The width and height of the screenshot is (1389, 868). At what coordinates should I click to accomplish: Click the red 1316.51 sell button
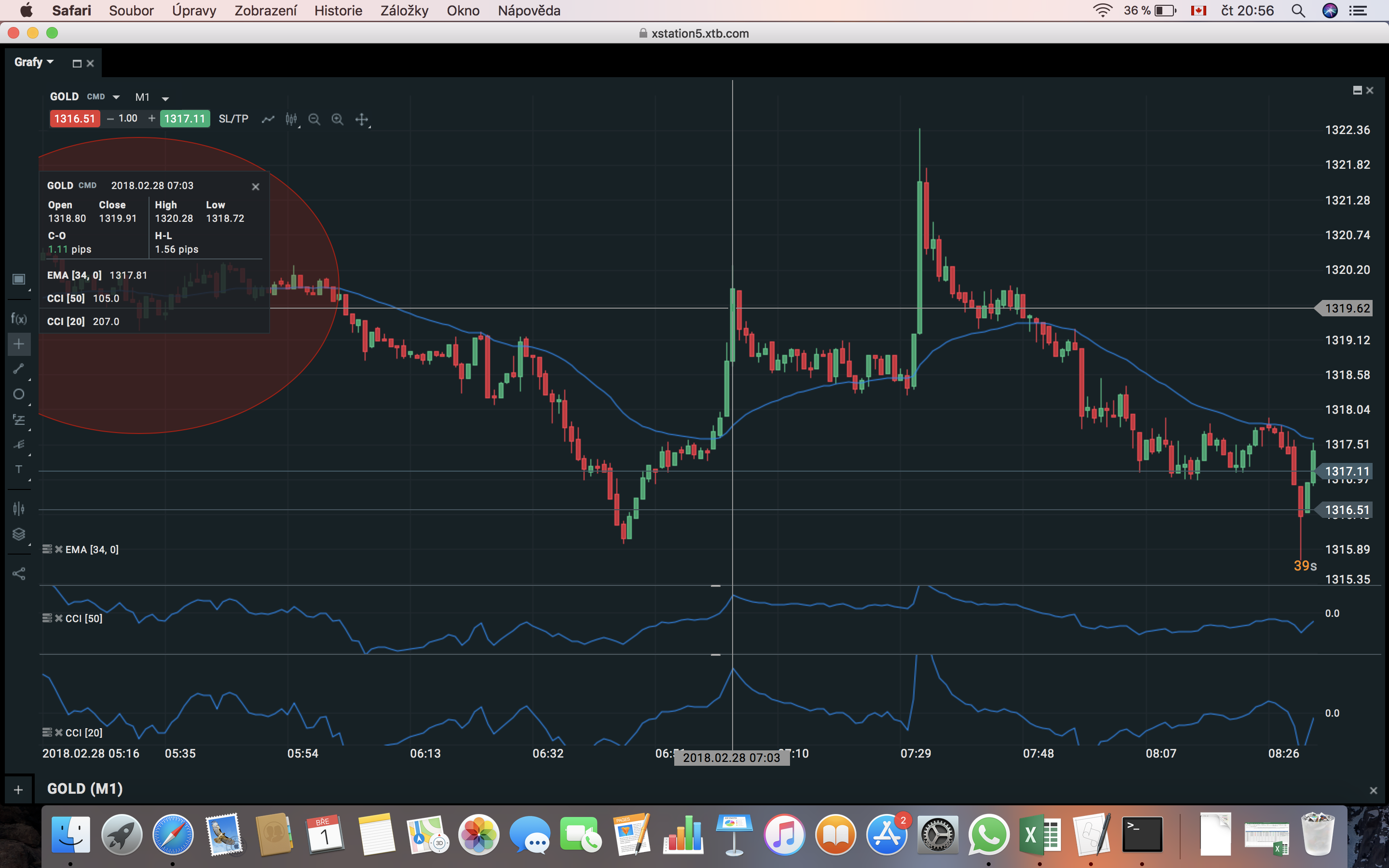pos(75,119)
